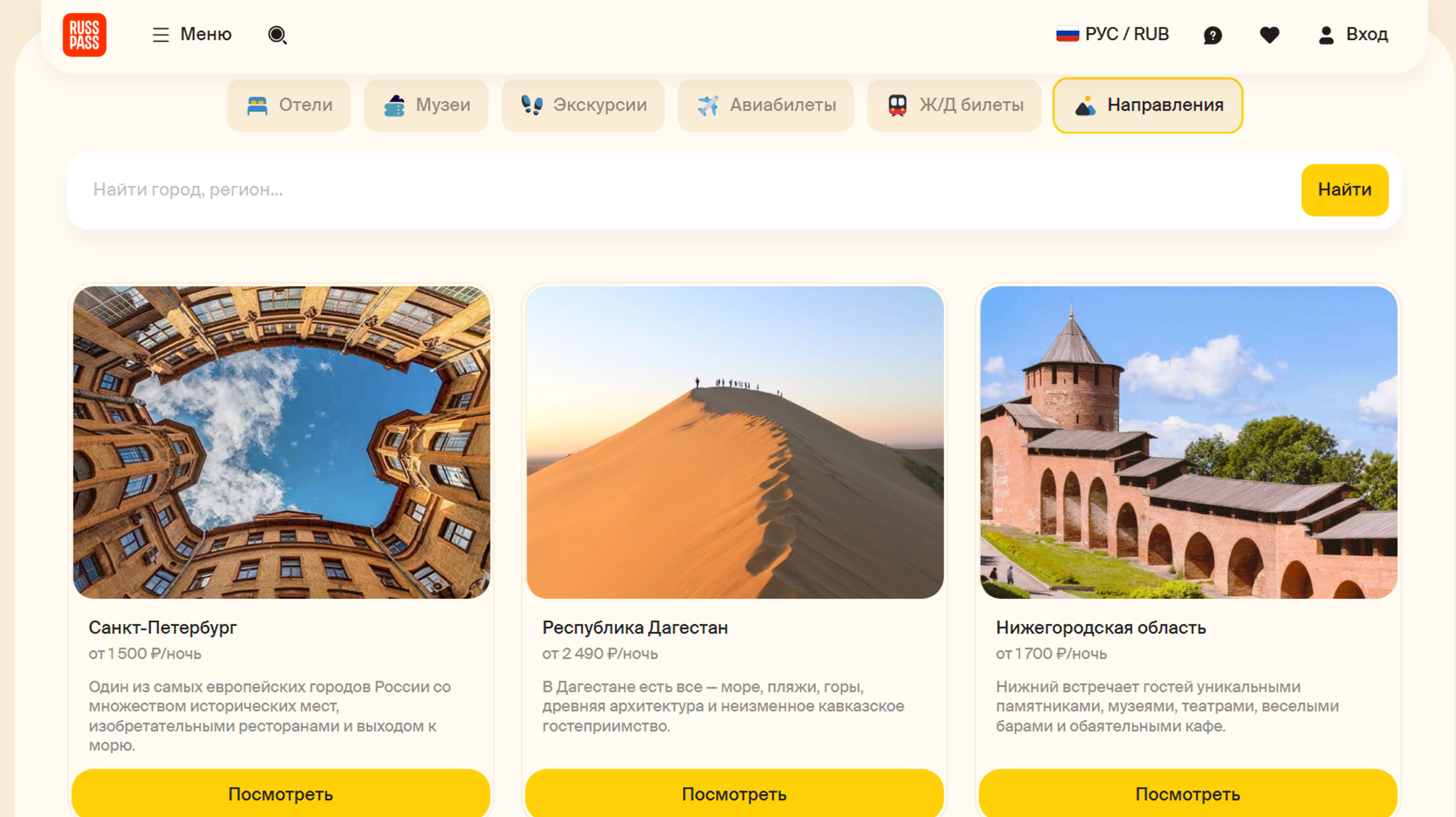Open the Нижегородская область kremlin photo

[x=1189, y=442]
